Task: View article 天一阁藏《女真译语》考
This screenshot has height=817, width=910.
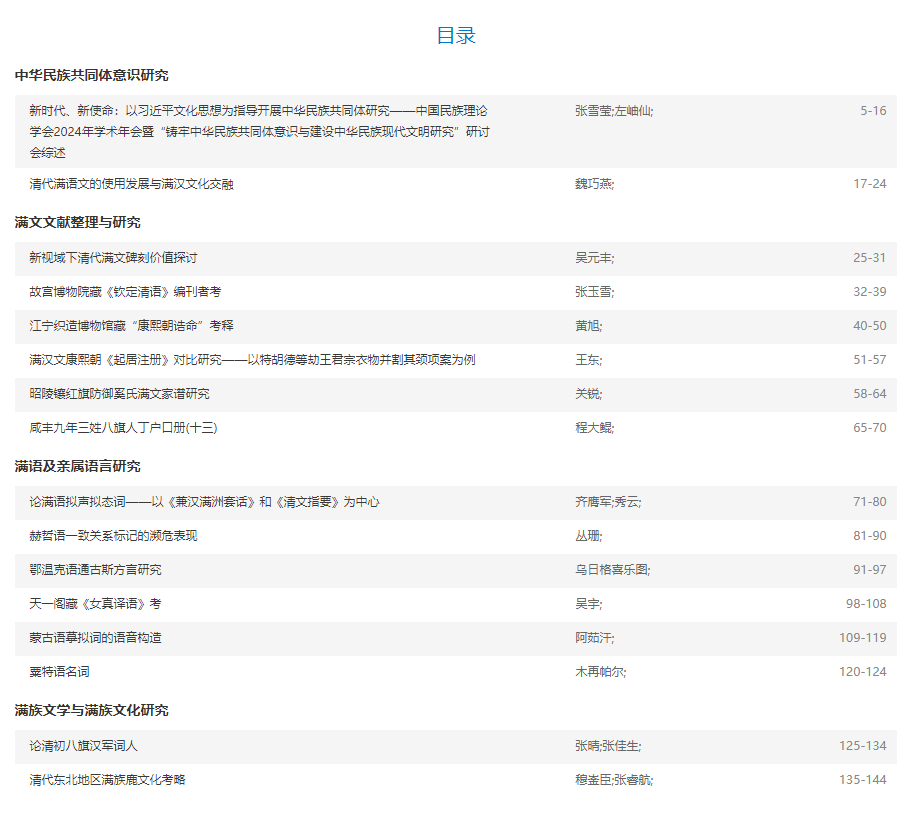Action: (x=95, y=604)
